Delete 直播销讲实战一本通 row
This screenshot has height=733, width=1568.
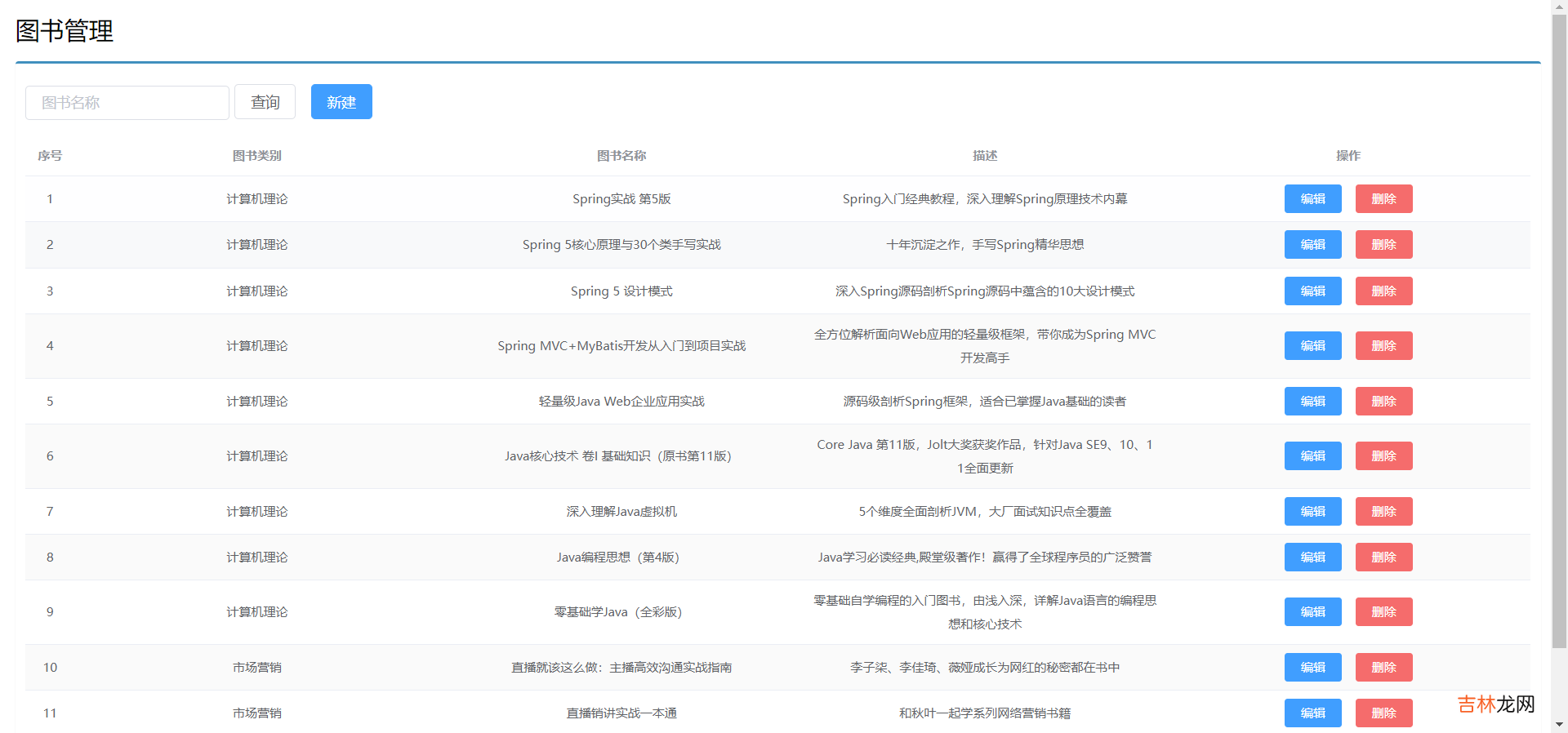(x=1384, y=713)
